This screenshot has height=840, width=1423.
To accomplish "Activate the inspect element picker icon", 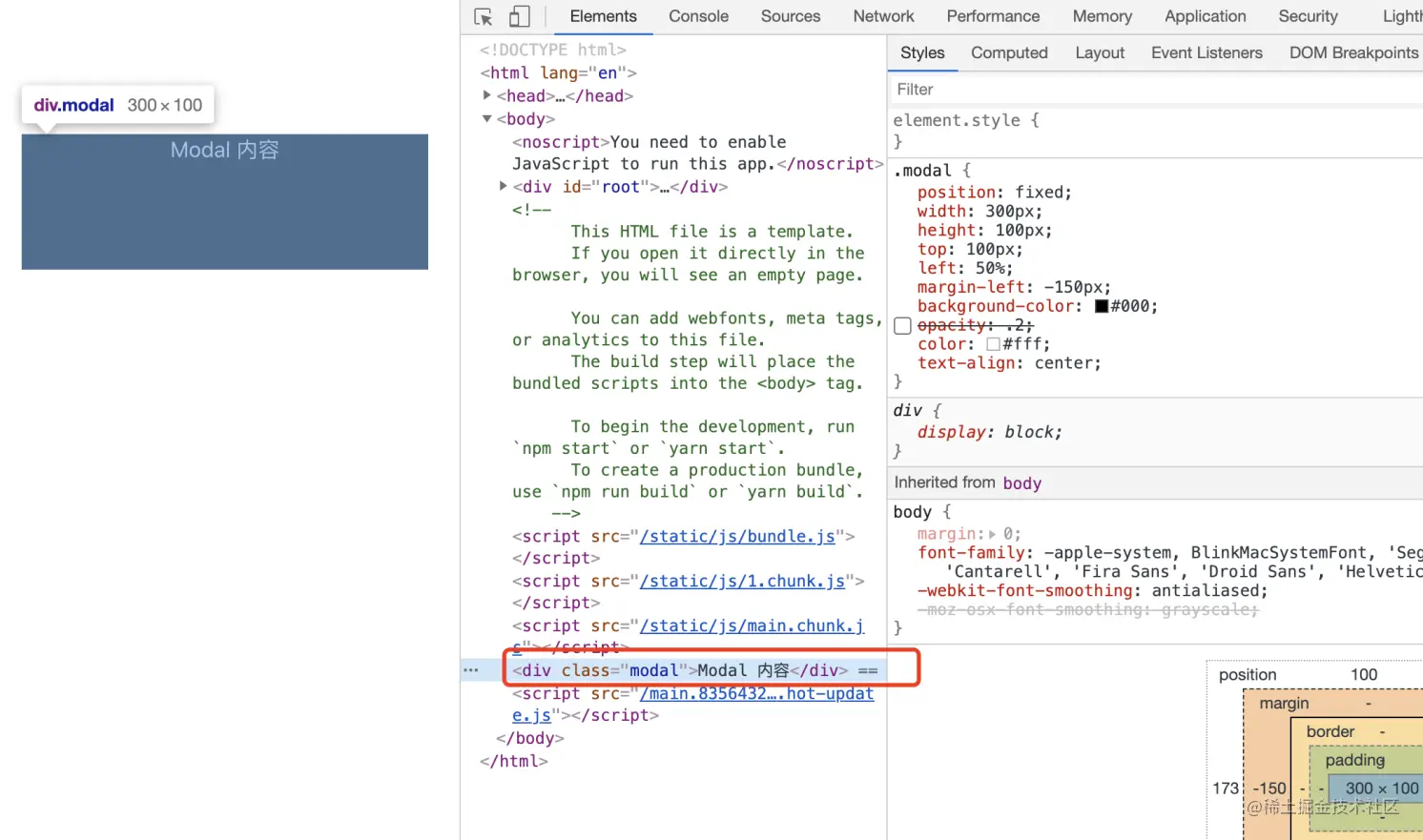I will (484, 17).
